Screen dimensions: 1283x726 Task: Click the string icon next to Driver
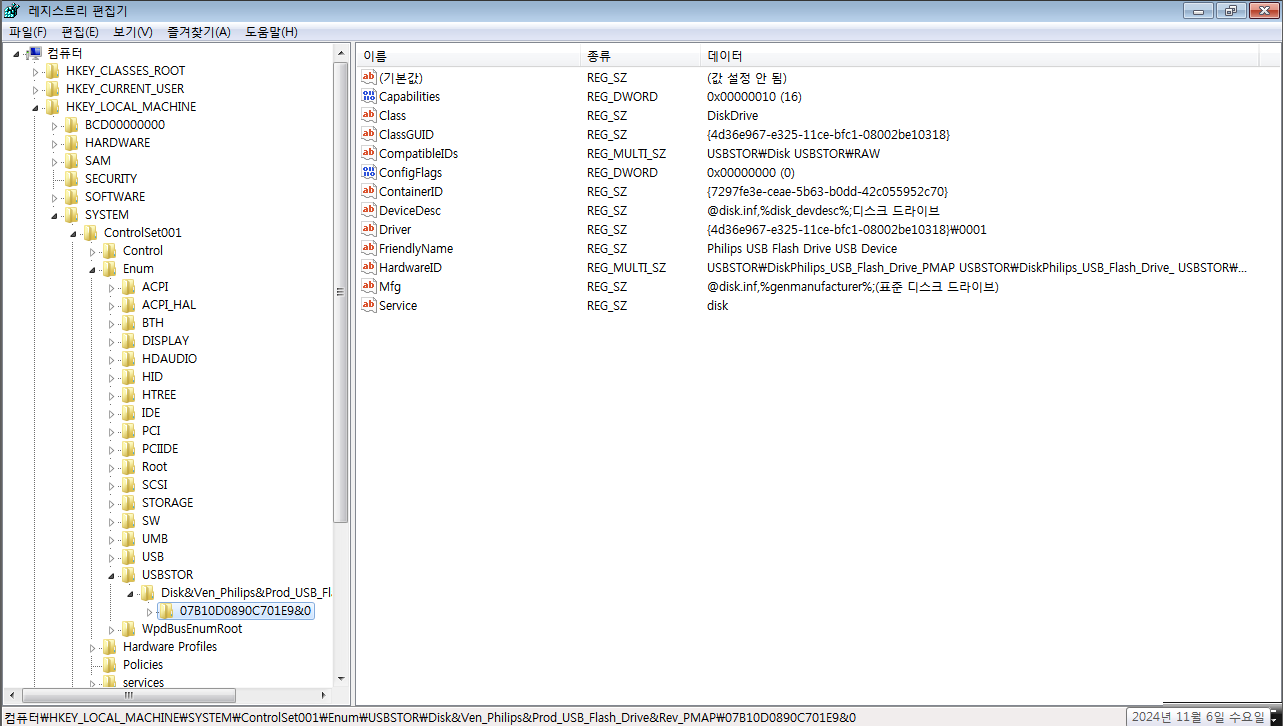(369, 230)
